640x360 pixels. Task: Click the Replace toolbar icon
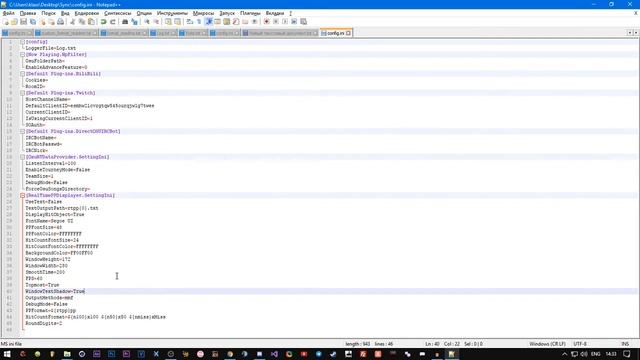point(134,22)
